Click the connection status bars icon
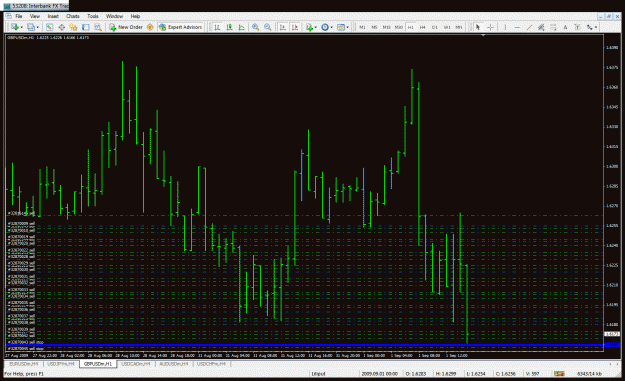This screenshot has height=381, width=625. pos(559,373)
